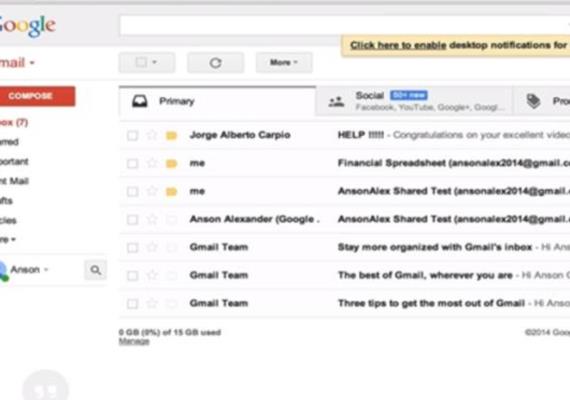Click the yellow importance marker on HELP email

[171, 136]
